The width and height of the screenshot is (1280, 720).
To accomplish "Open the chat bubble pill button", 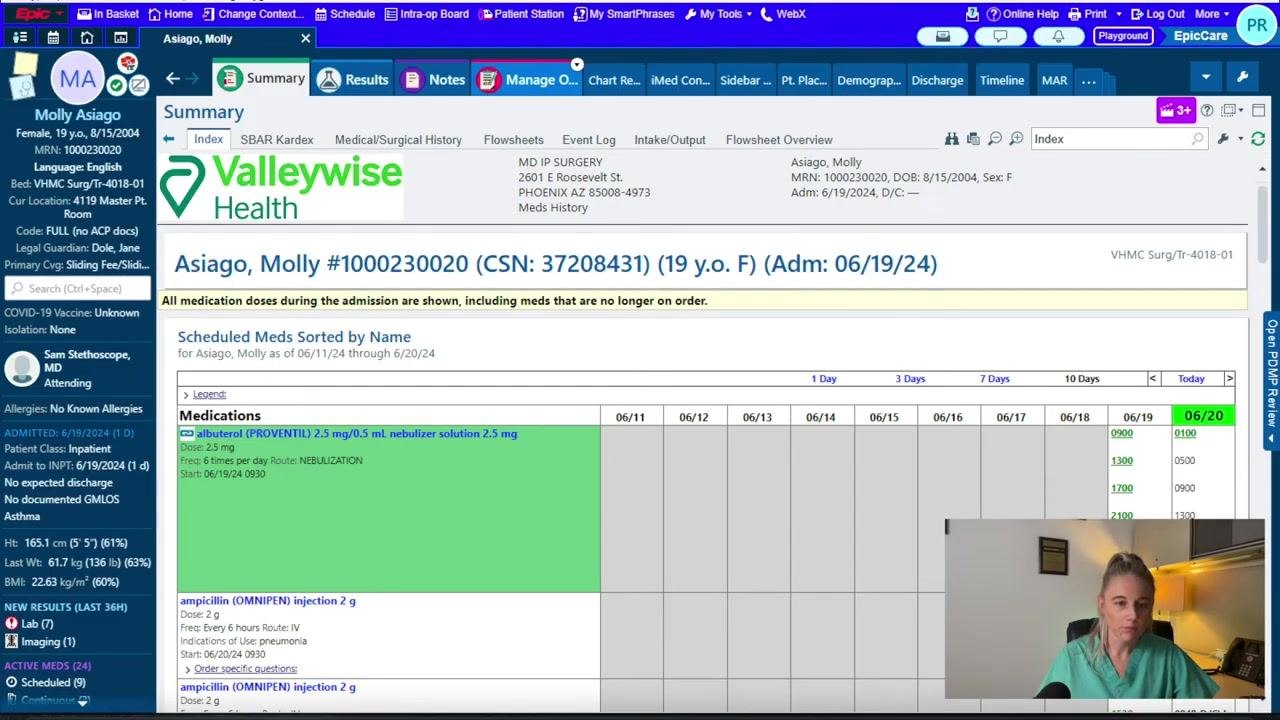I will coord(1000,36).
